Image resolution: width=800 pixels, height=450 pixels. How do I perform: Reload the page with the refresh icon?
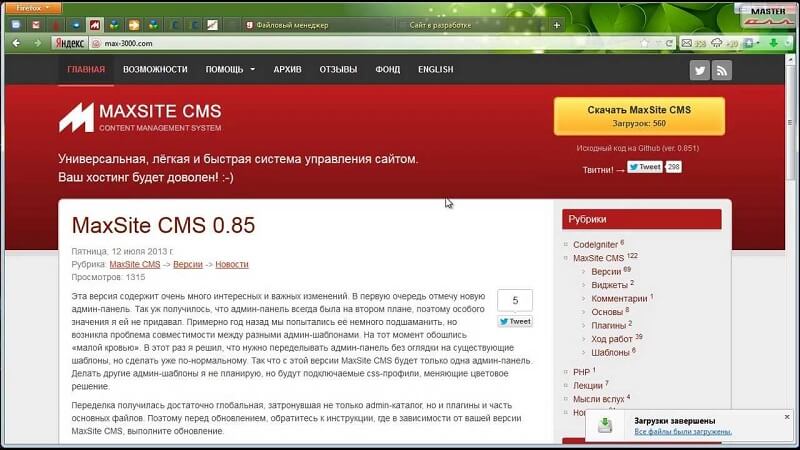[669, 43]
